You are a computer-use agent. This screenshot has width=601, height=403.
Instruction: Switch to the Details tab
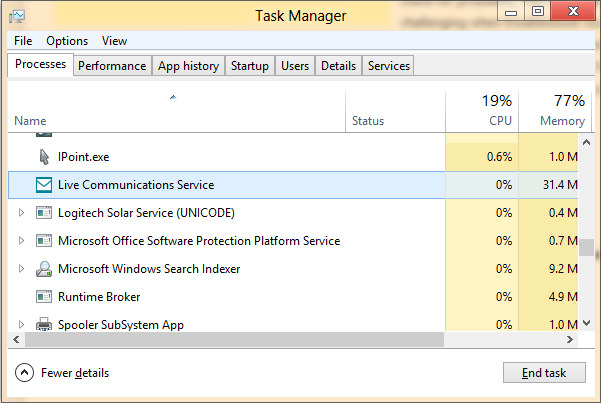coord(338,66)
